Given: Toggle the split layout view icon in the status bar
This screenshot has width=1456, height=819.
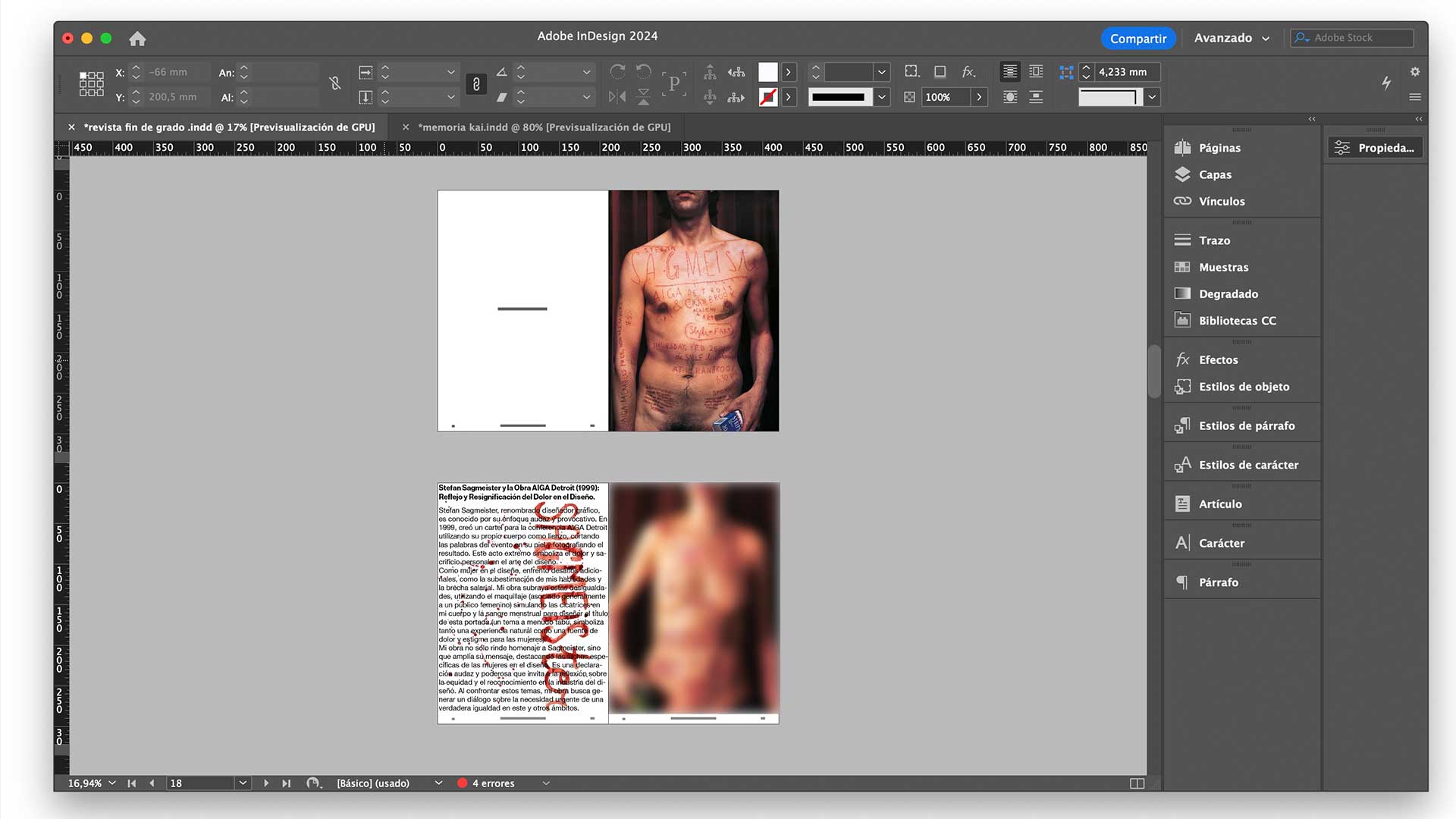Looking at the screenshot, I should point(1137,783).
